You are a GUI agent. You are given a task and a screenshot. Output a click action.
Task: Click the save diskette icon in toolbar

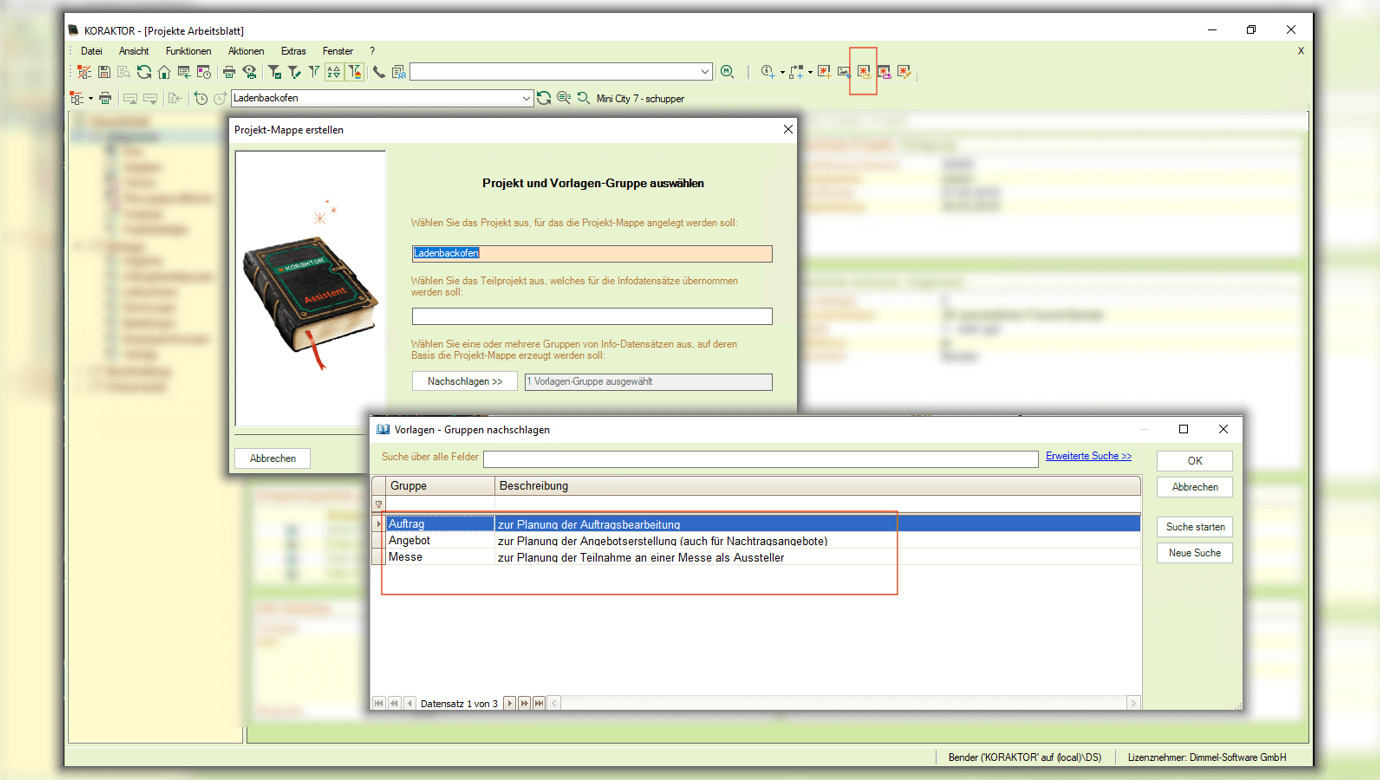coord(104,72)
